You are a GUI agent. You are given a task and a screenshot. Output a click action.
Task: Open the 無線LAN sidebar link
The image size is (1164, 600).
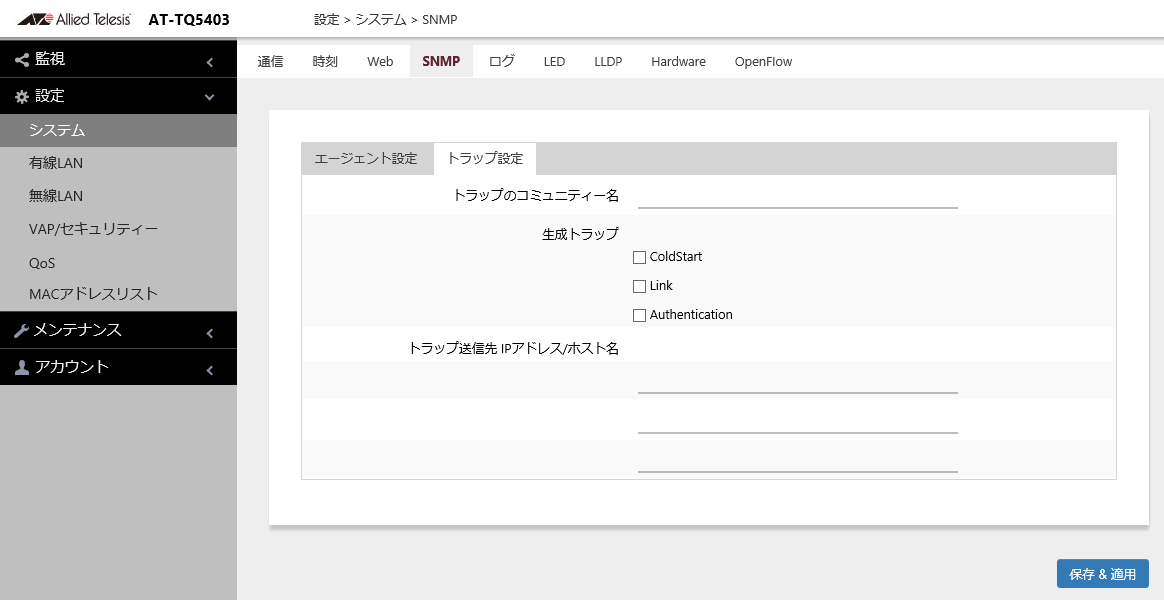tap(56, 196)
